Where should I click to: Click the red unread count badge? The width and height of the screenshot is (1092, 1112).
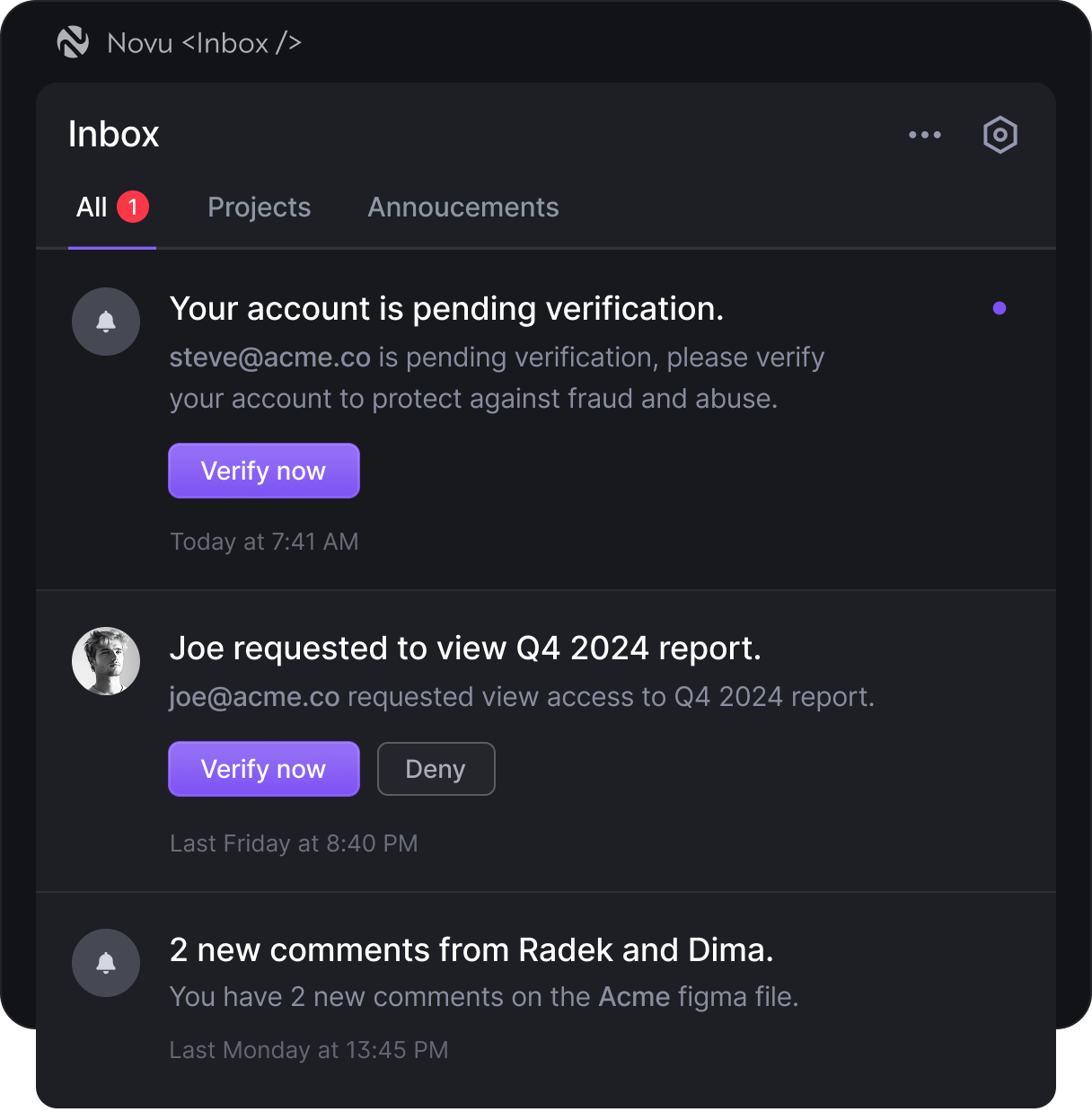tap(133, 207)
